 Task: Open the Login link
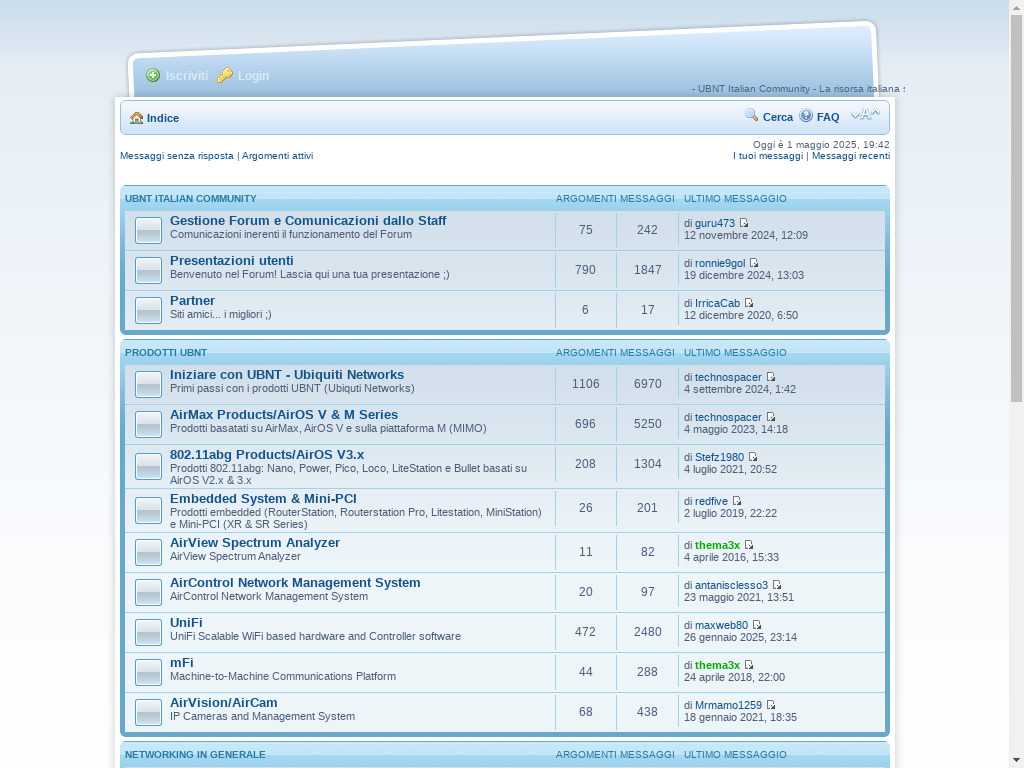[x=253, y=76]
